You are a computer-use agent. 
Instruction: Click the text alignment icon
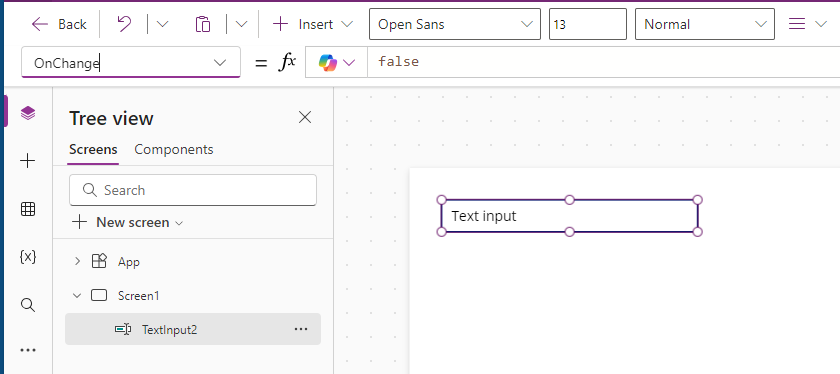(797, 24)
